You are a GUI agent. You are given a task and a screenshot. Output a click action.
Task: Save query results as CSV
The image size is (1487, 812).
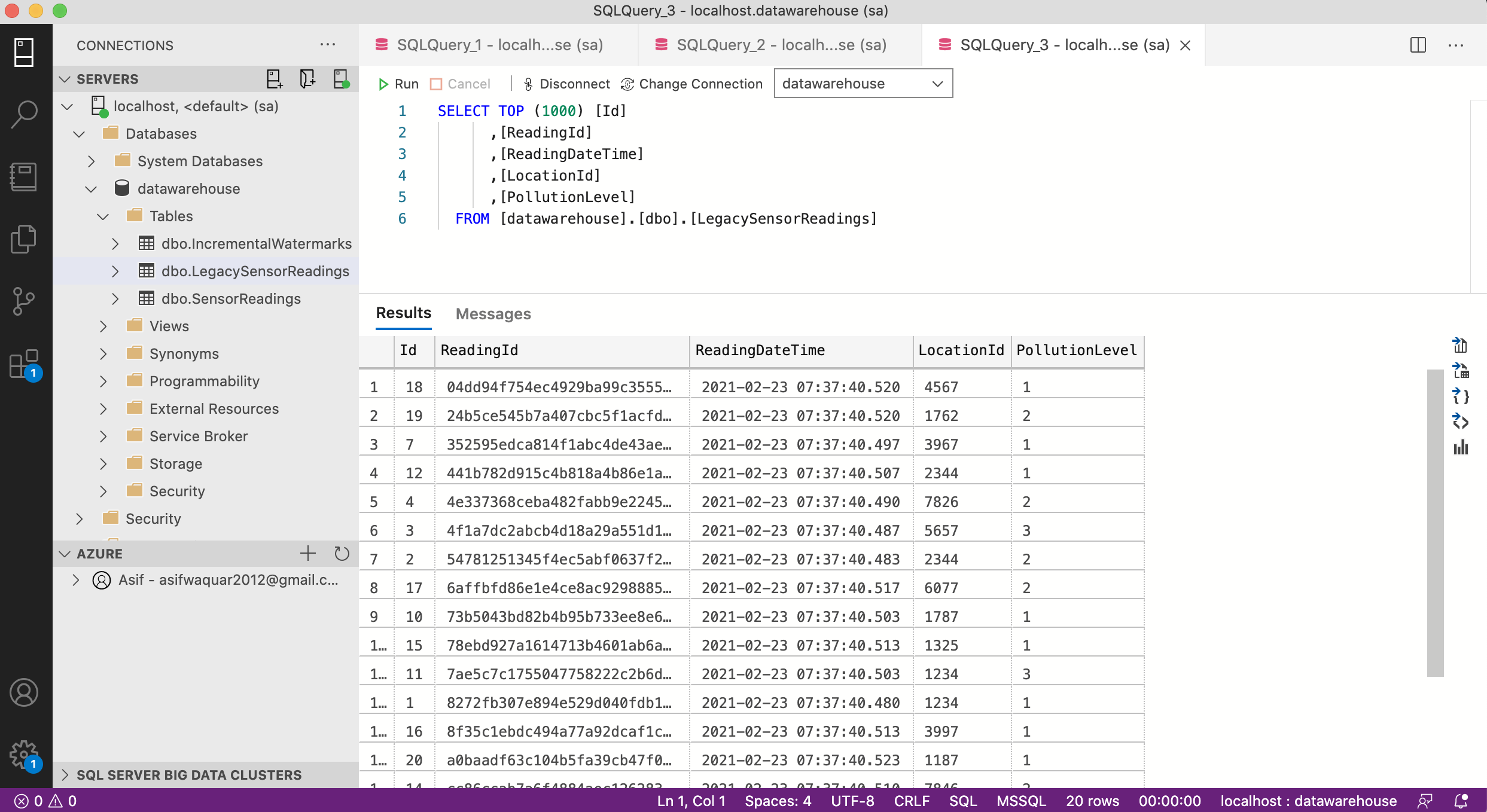point(1461,346)
